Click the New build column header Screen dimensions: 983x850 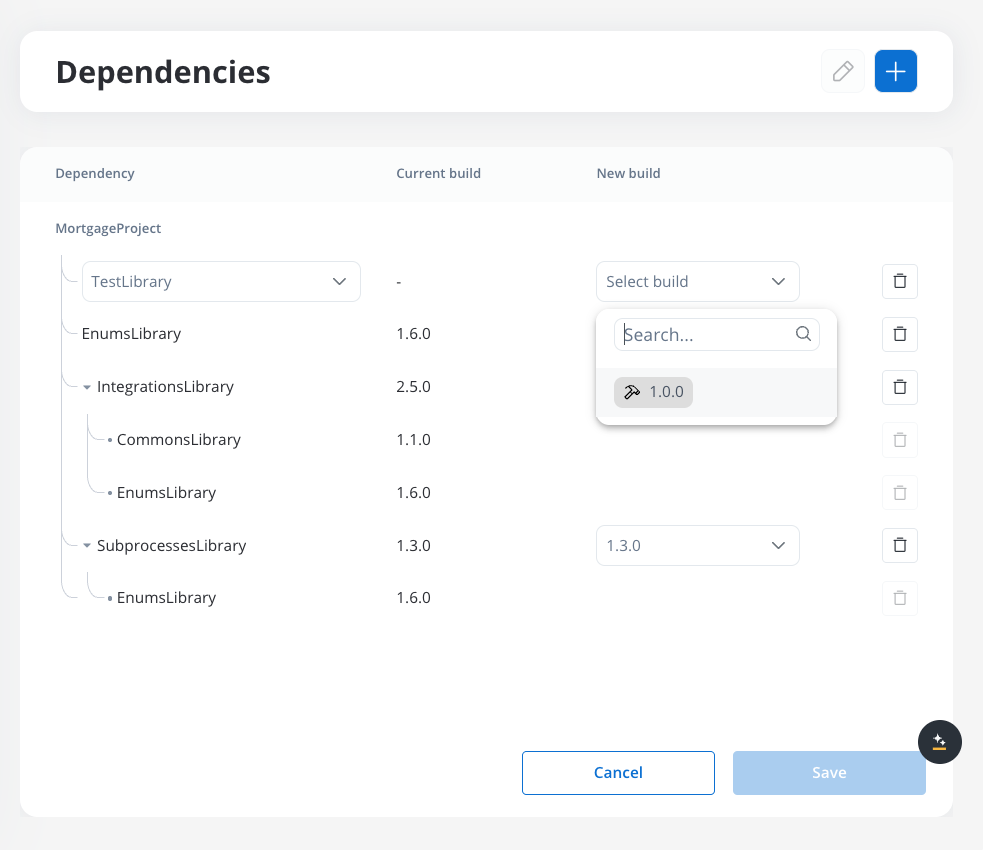pyautogui.click(x=628, y=174)
